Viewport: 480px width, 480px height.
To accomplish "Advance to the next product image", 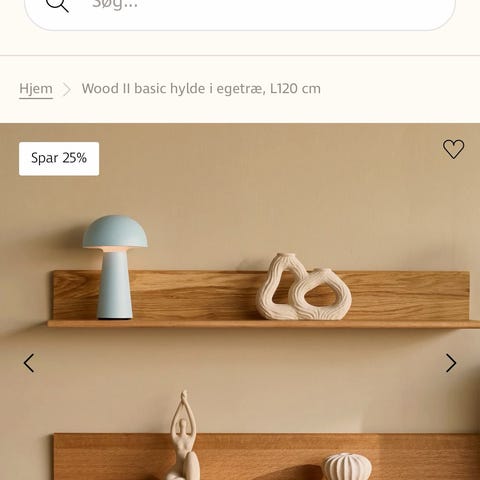I will [x=451, y=363].
